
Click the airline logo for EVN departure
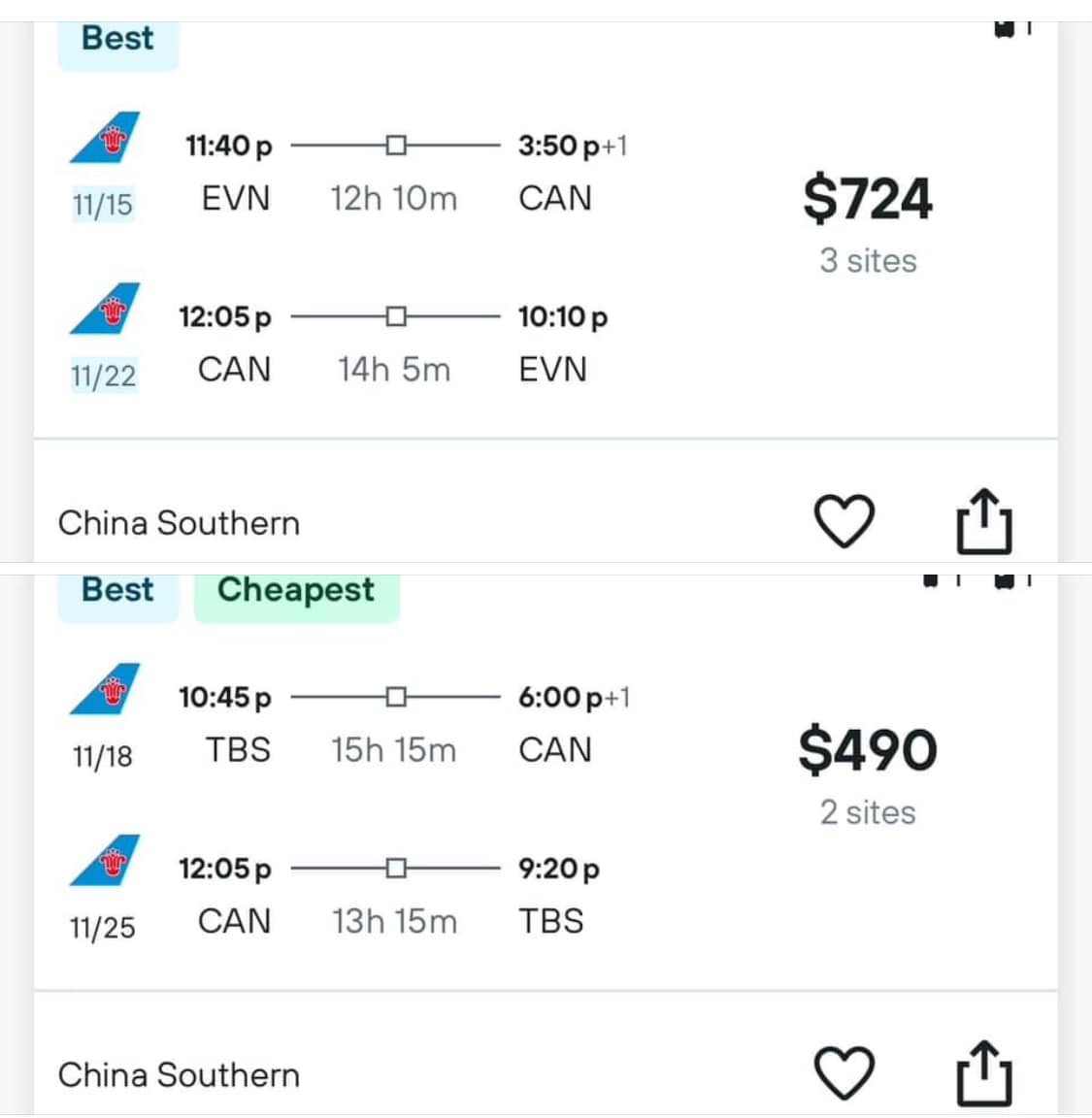click(x=105, y=137)
